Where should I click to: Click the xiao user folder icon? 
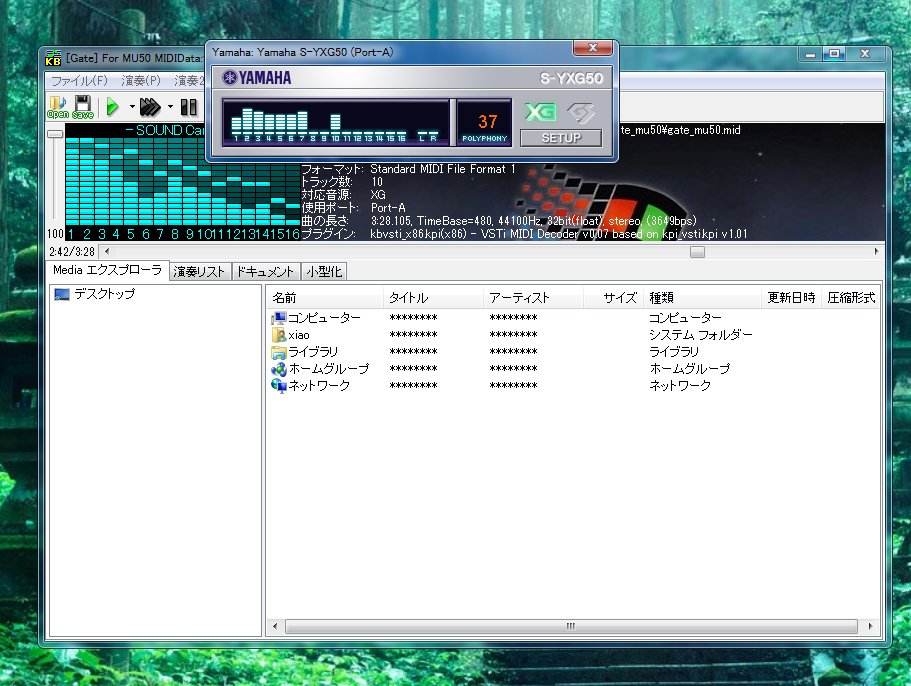point(279,335)
